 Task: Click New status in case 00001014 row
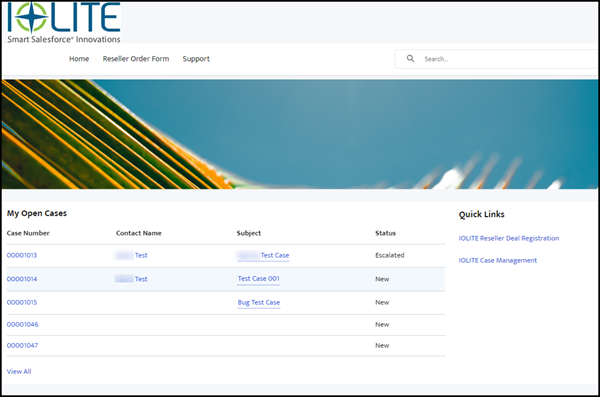click(382, 279)
